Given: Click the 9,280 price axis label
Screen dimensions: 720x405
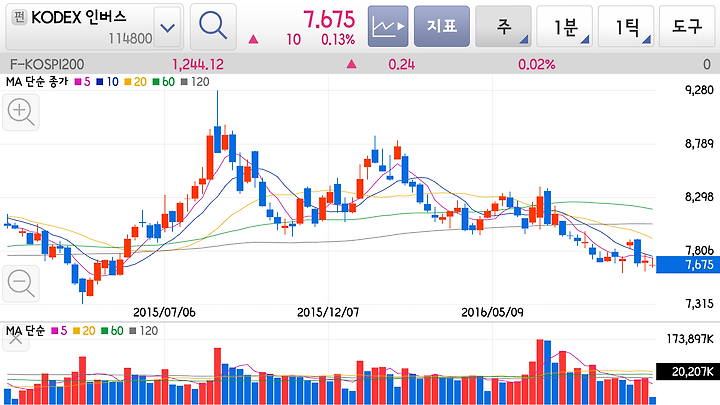Looking at the screenshot, I should click(x=699, y=90).
